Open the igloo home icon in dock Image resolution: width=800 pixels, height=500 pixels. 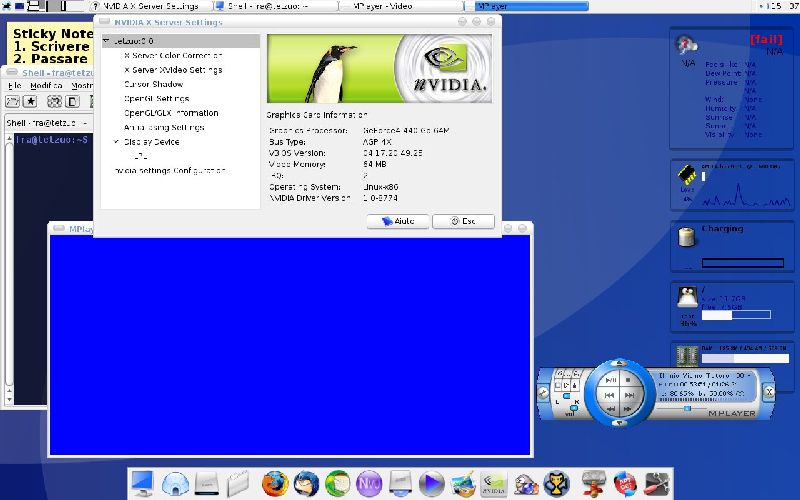pyautogui.click(x=175, y=484)
